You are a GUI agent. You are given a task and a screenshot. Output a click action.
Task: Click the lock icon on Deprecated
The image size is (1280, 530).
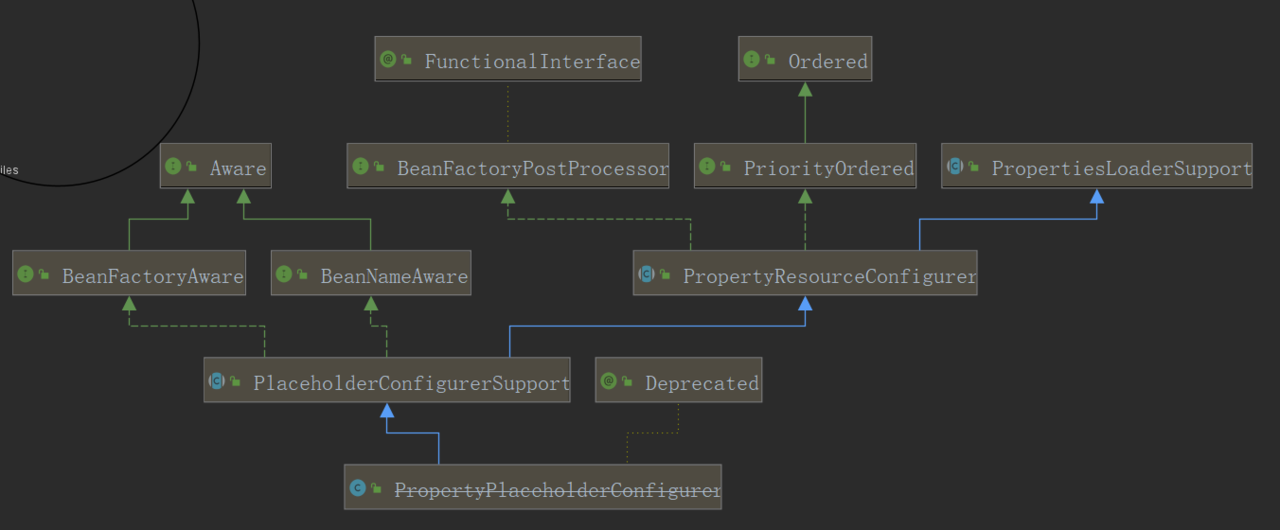628,381
